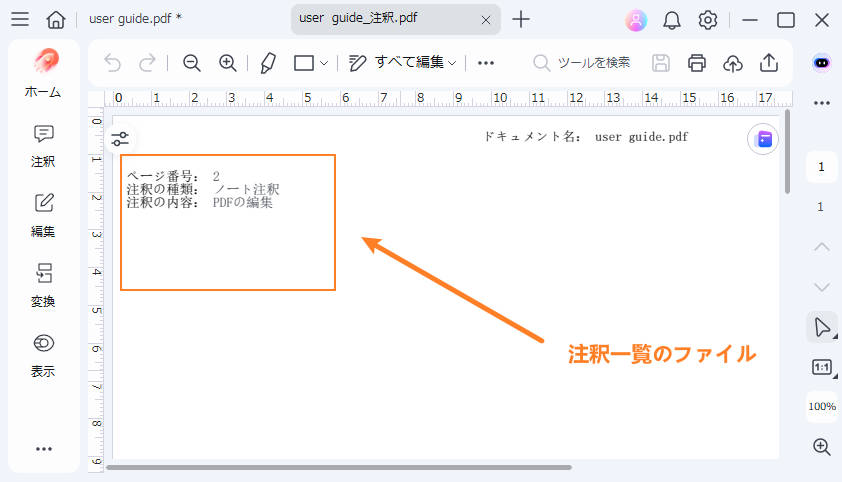The width and height of the screenshot is (842, 482).
Task: Save the document with the disk icon
Action: [x=660, y=63]
